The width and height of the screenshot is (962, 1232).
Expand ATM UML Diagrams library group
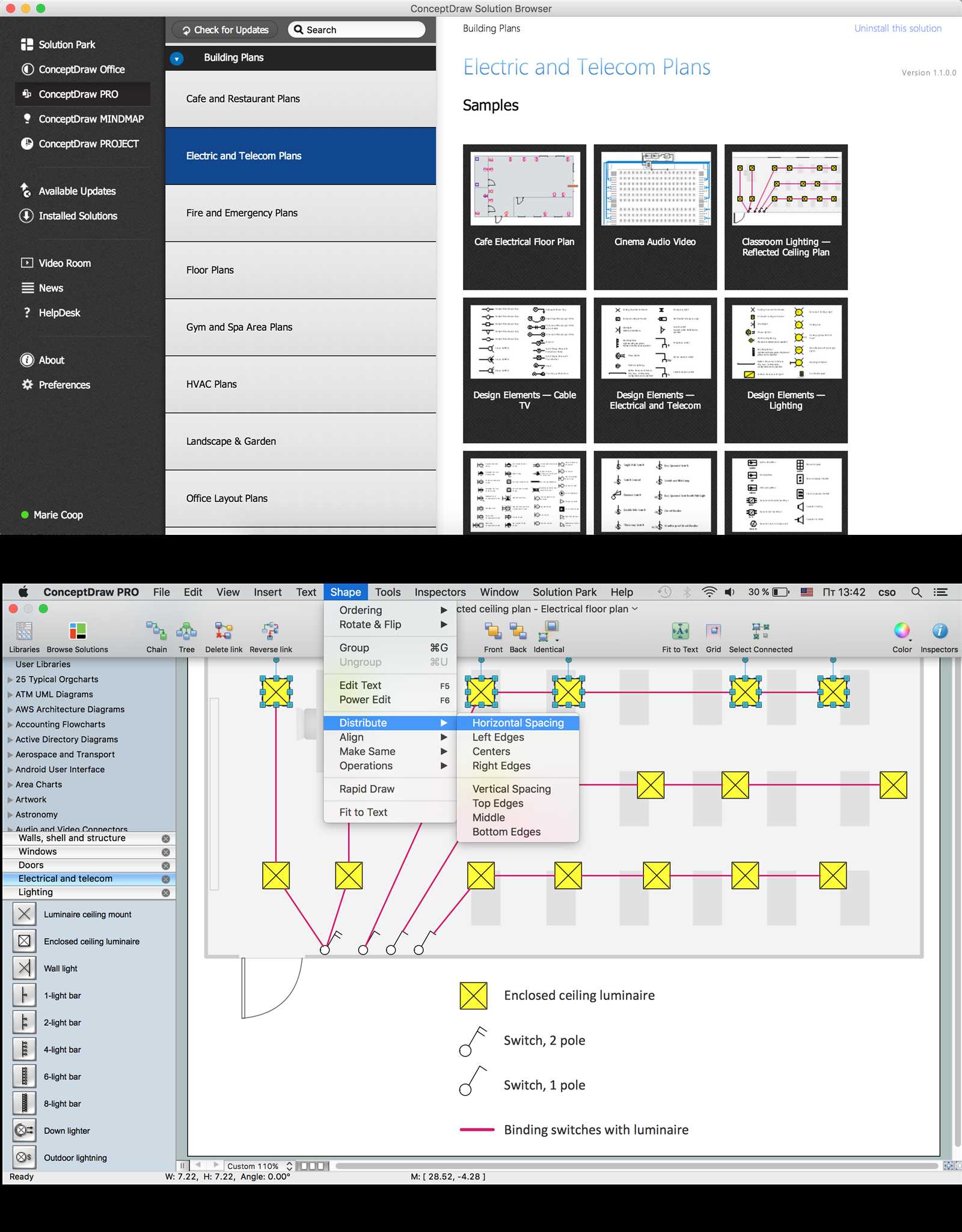(x=10, y=695)
